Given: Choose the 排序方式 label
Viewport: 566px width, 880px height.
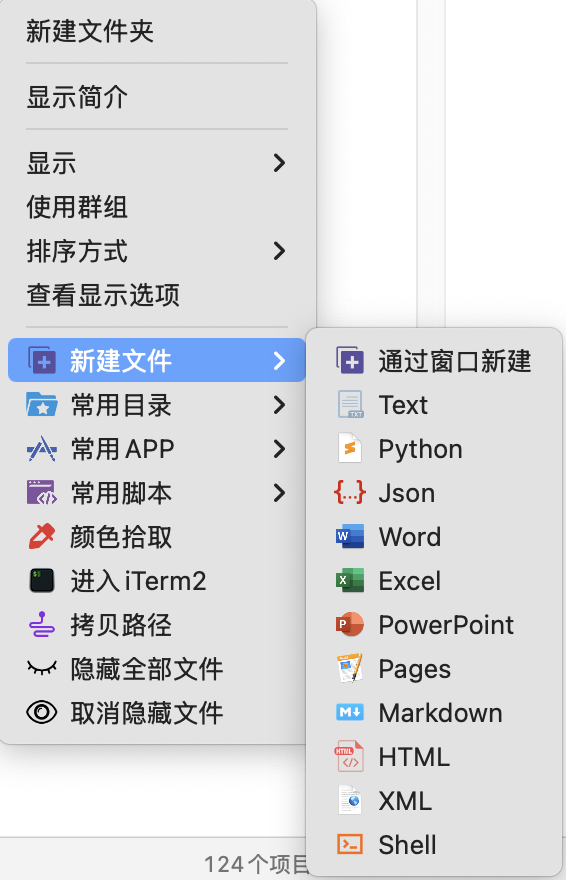Looking at the screenshot, I should [77, 251].
